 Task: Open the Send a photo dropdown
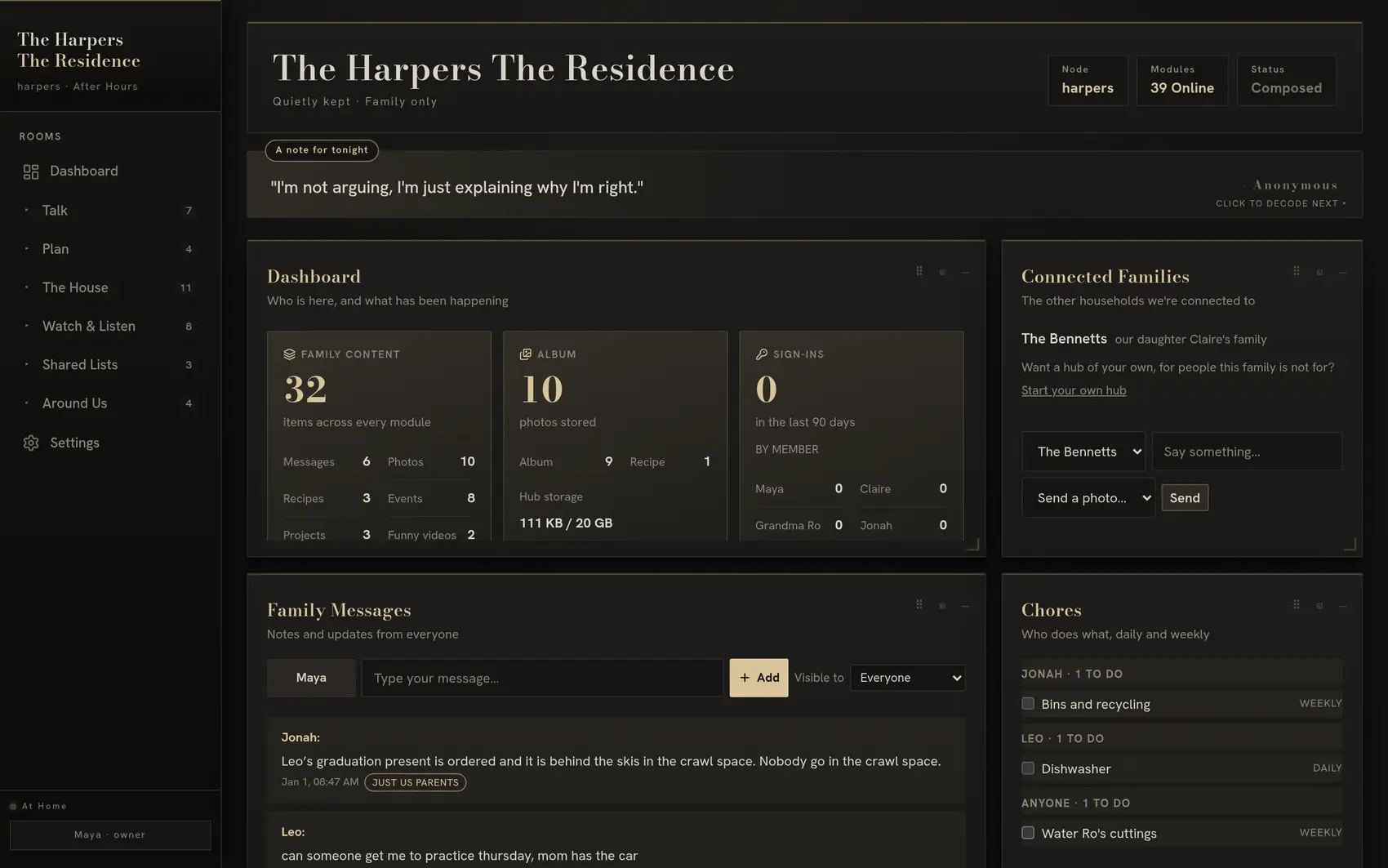point(1088,498)
